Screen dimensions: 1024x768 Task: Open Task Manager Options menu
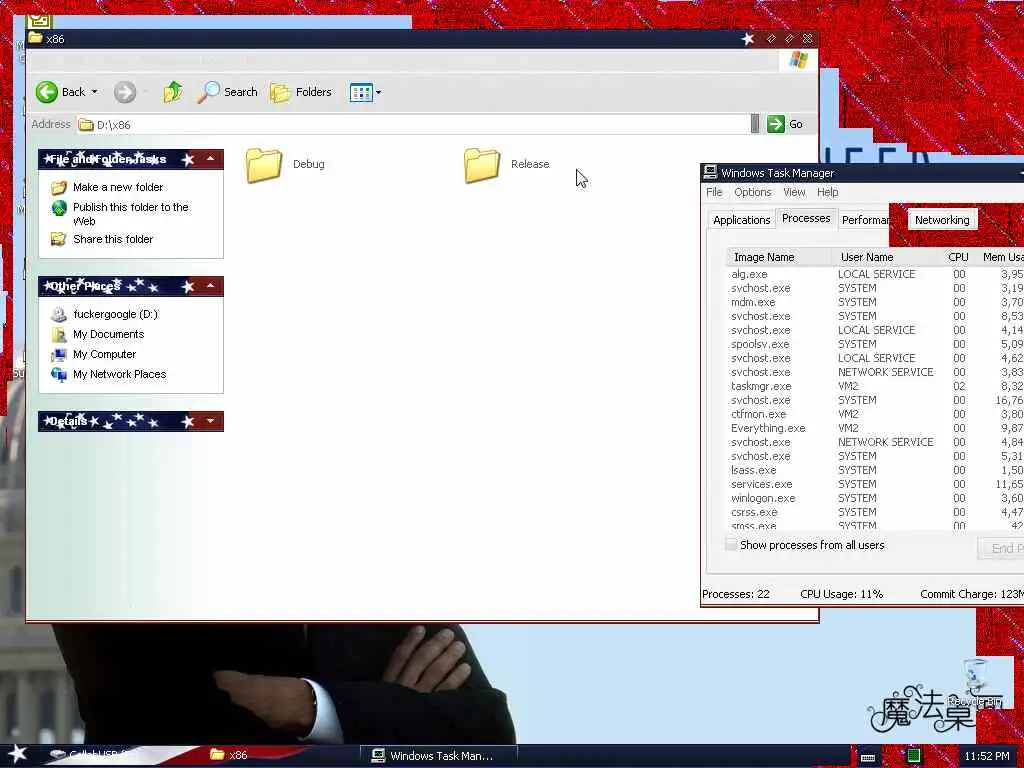(x=752, y=192)
